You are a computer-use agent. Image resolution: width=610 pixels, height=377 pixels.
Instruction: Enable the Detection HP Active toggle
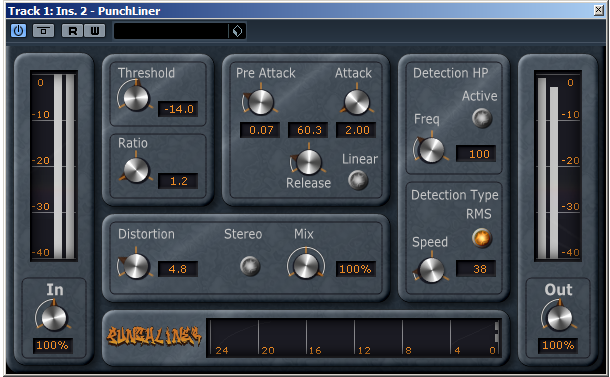482,118
